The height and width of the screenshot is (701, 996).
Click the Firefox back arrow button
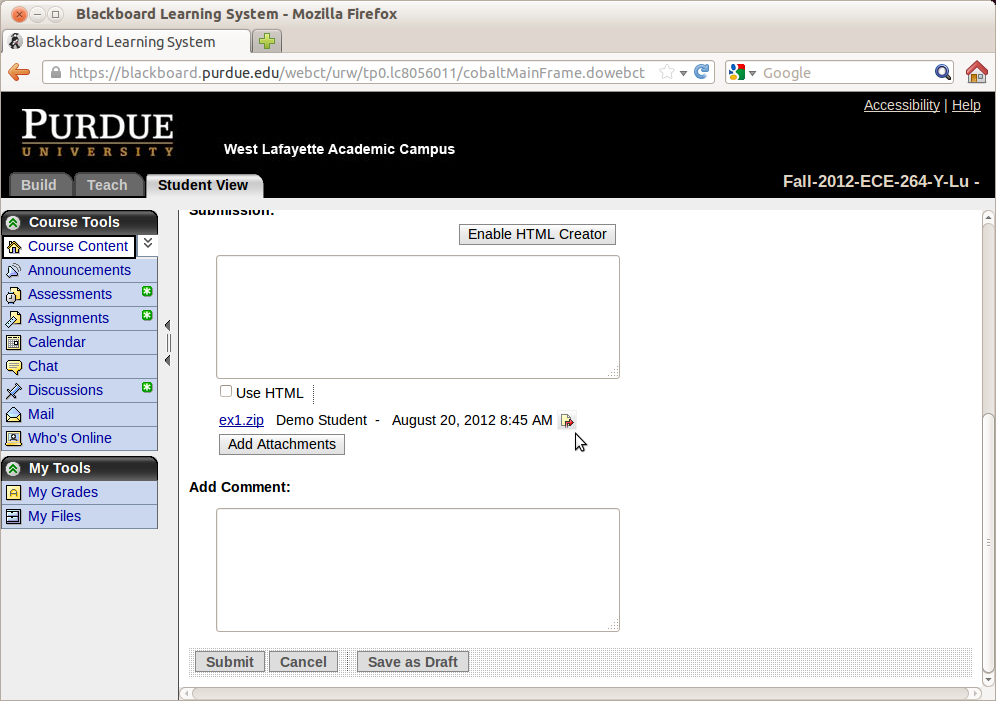[x=19, y=72]
